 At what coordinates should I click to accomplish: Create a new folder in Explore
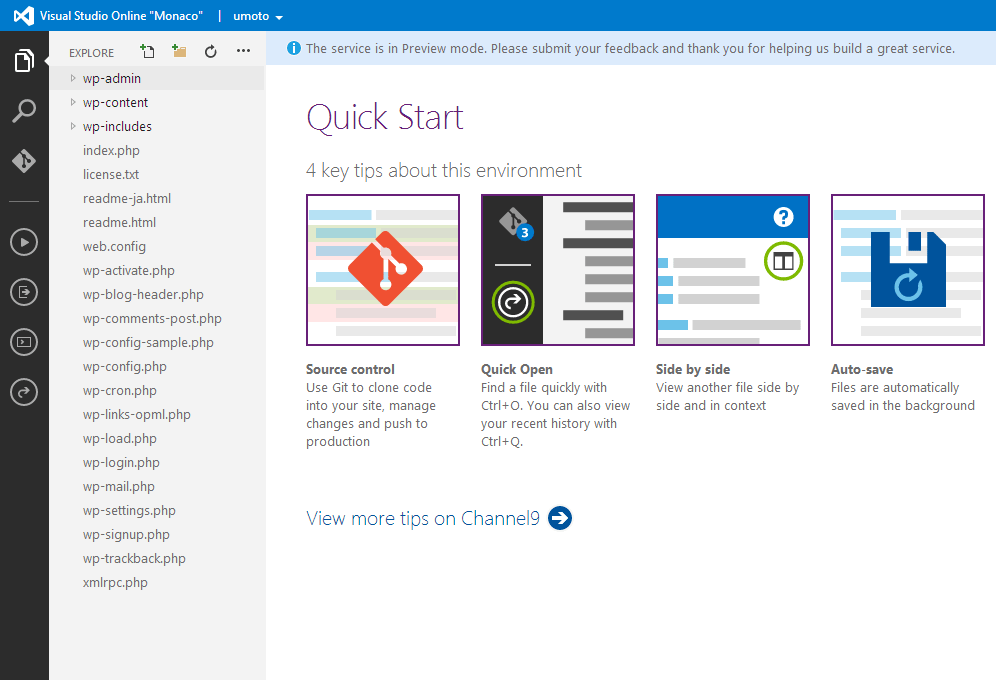pos(179,51)
